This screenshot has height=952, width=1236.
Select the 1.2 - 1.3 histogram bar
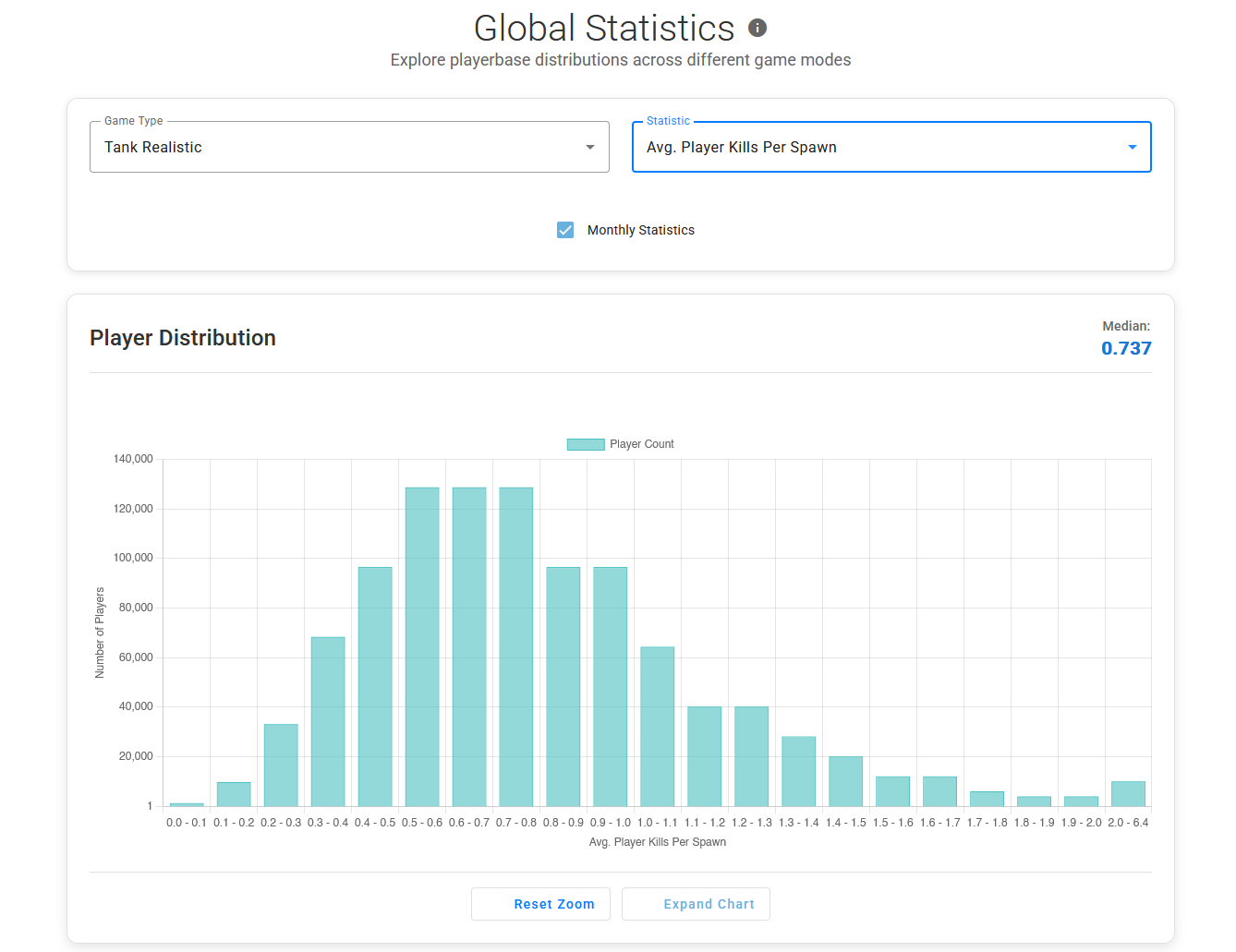tap(752, 756)
